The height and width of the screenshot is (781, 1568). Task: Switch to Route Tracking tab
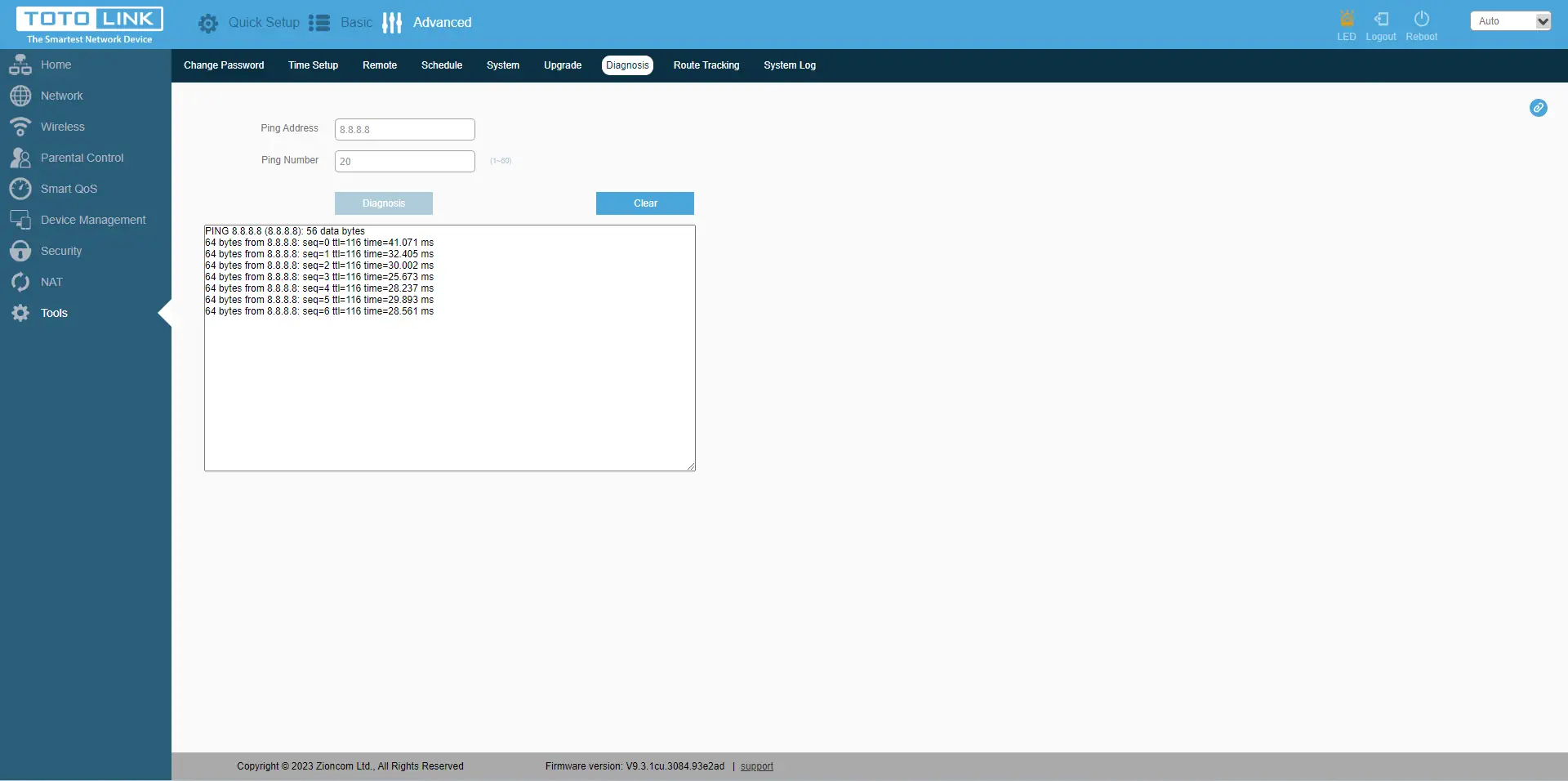click(x=706, y=65)
